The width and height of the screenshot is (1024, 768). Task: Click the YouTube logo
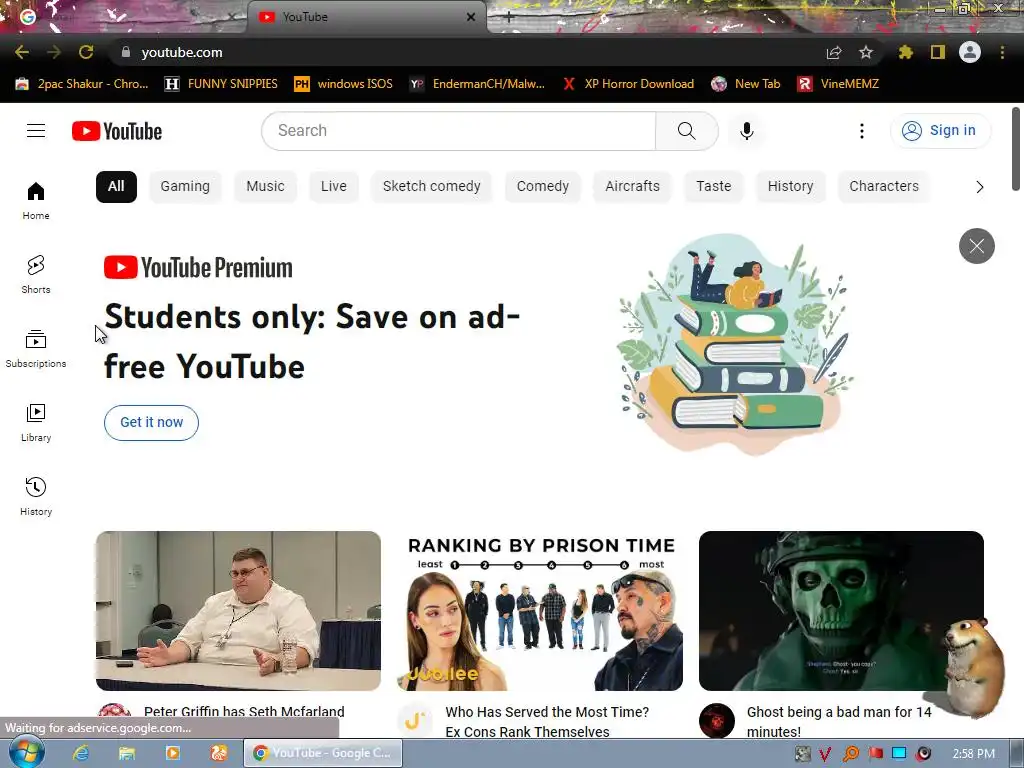coord(117,131)
